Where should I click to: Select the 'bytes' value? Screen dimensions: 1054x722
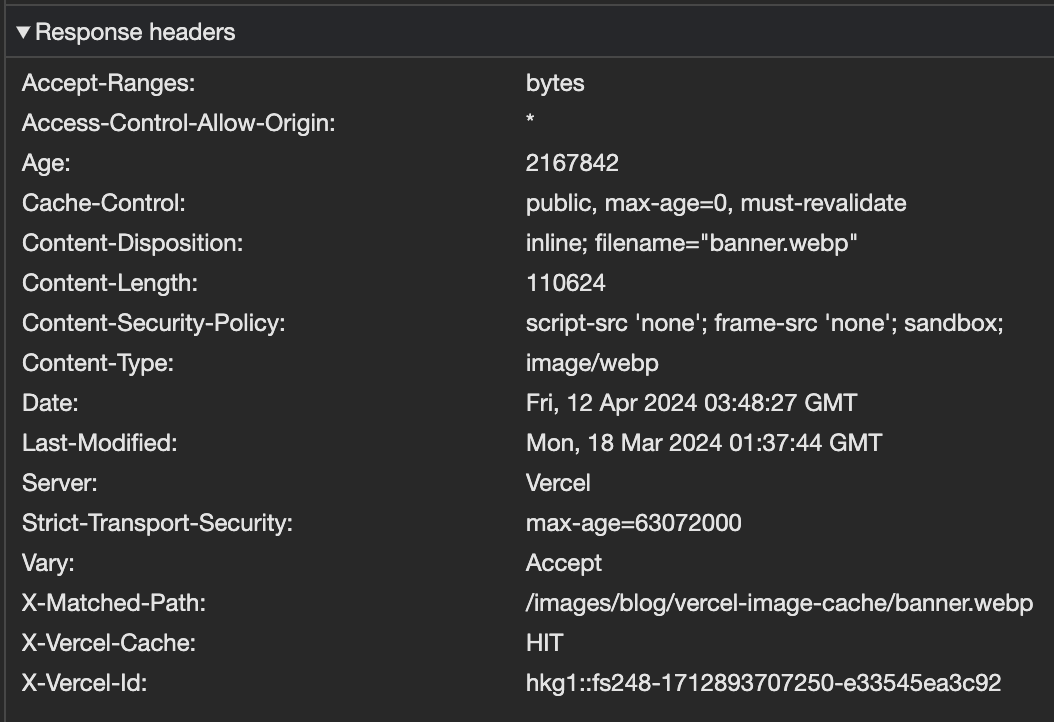pos(555,83)
